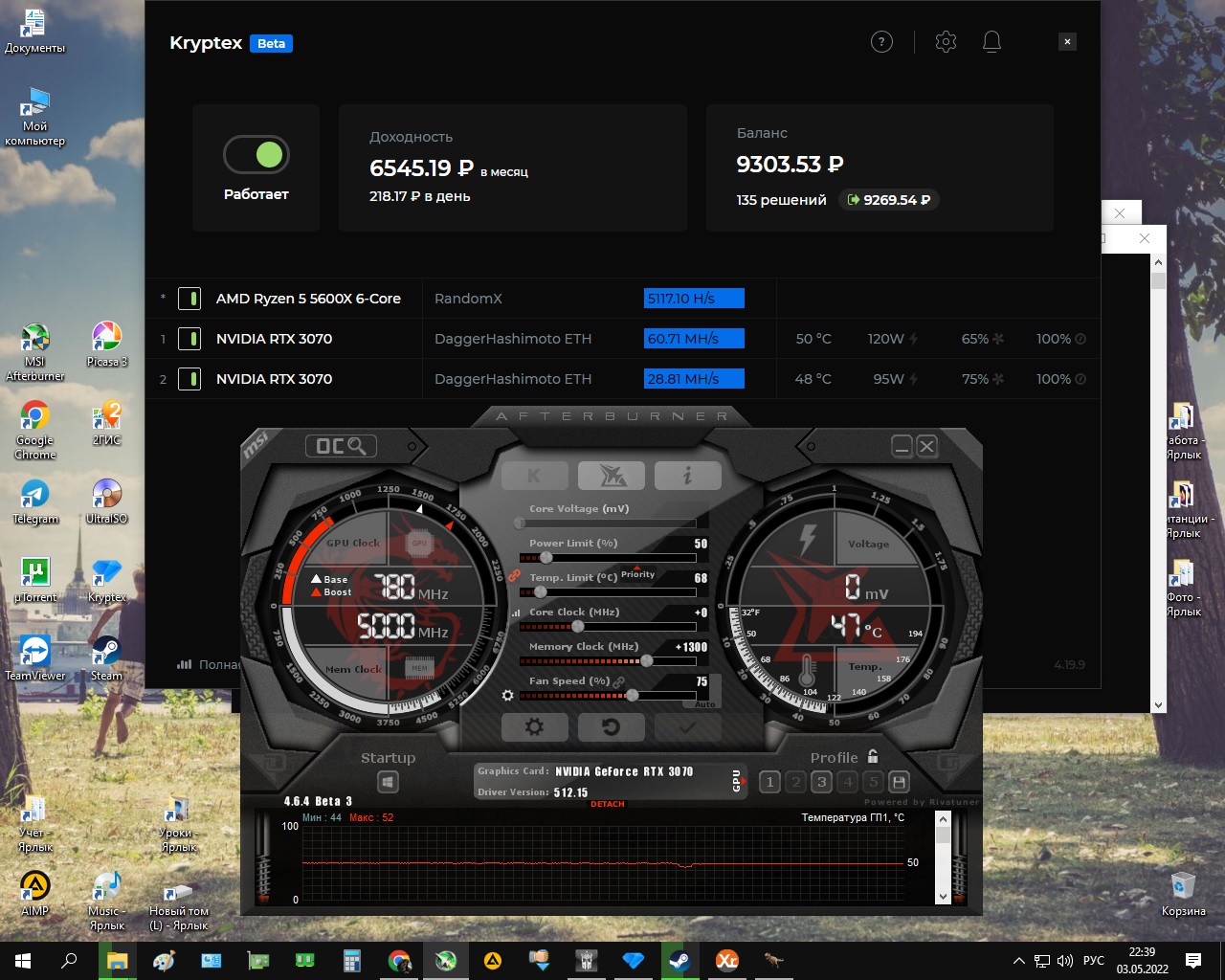Show hidden system tray icons chevron
The width and height of the screenshot is (1225, 980).
point(1019,961)
